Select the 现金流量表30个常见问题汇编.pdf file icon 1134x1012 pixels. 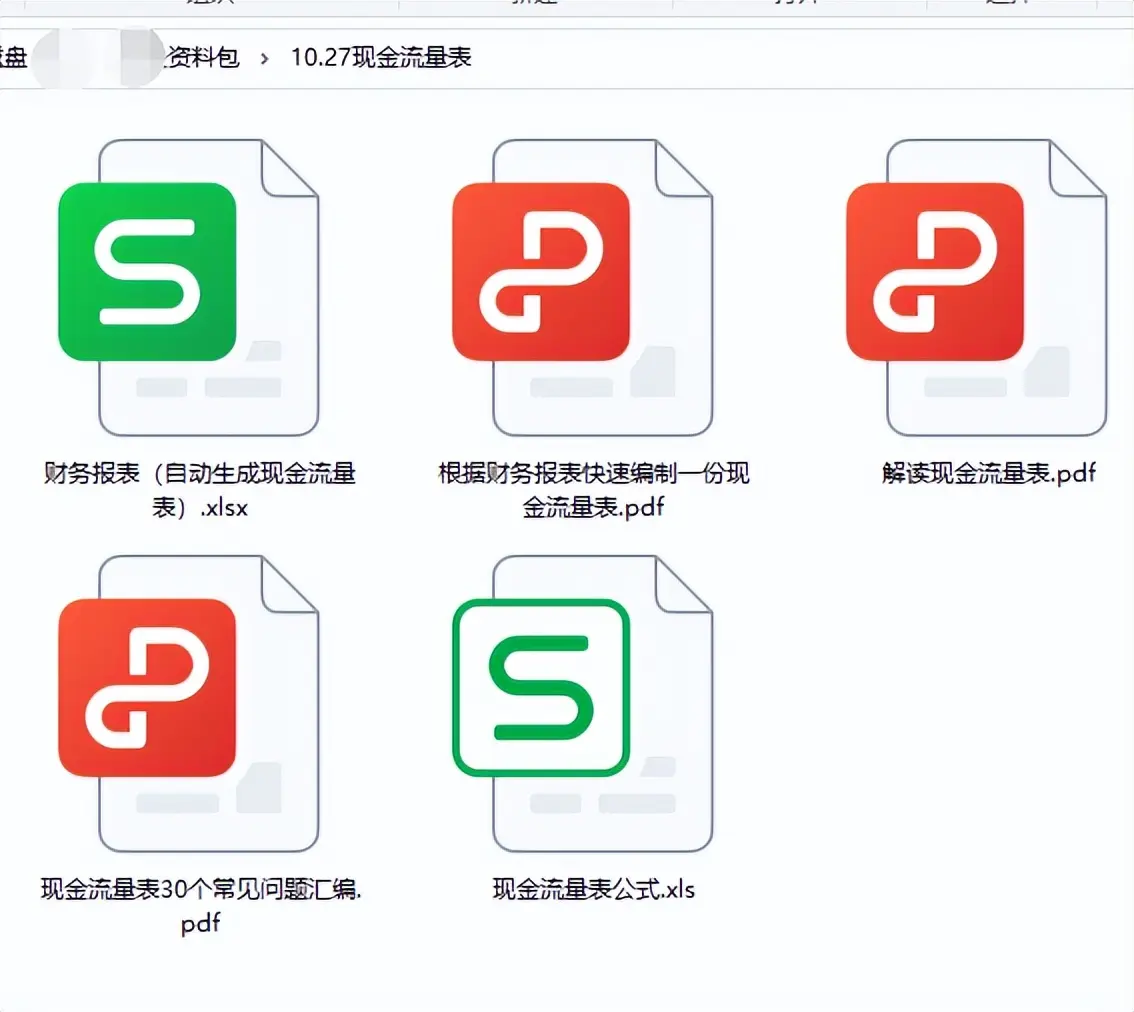click(x=189, y=703)
